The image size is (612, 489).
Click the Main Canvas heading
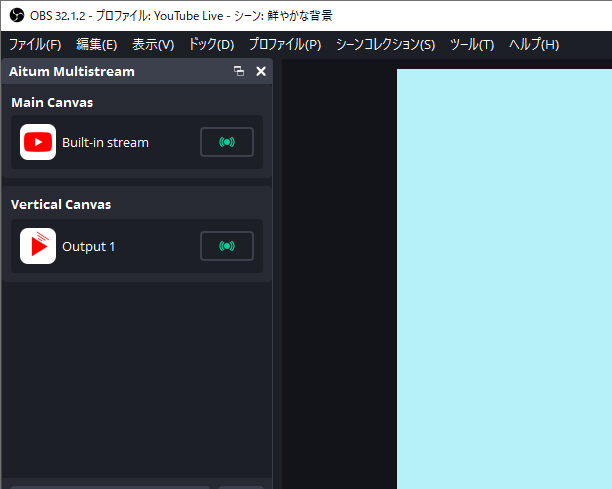click(x=52, y=103)
